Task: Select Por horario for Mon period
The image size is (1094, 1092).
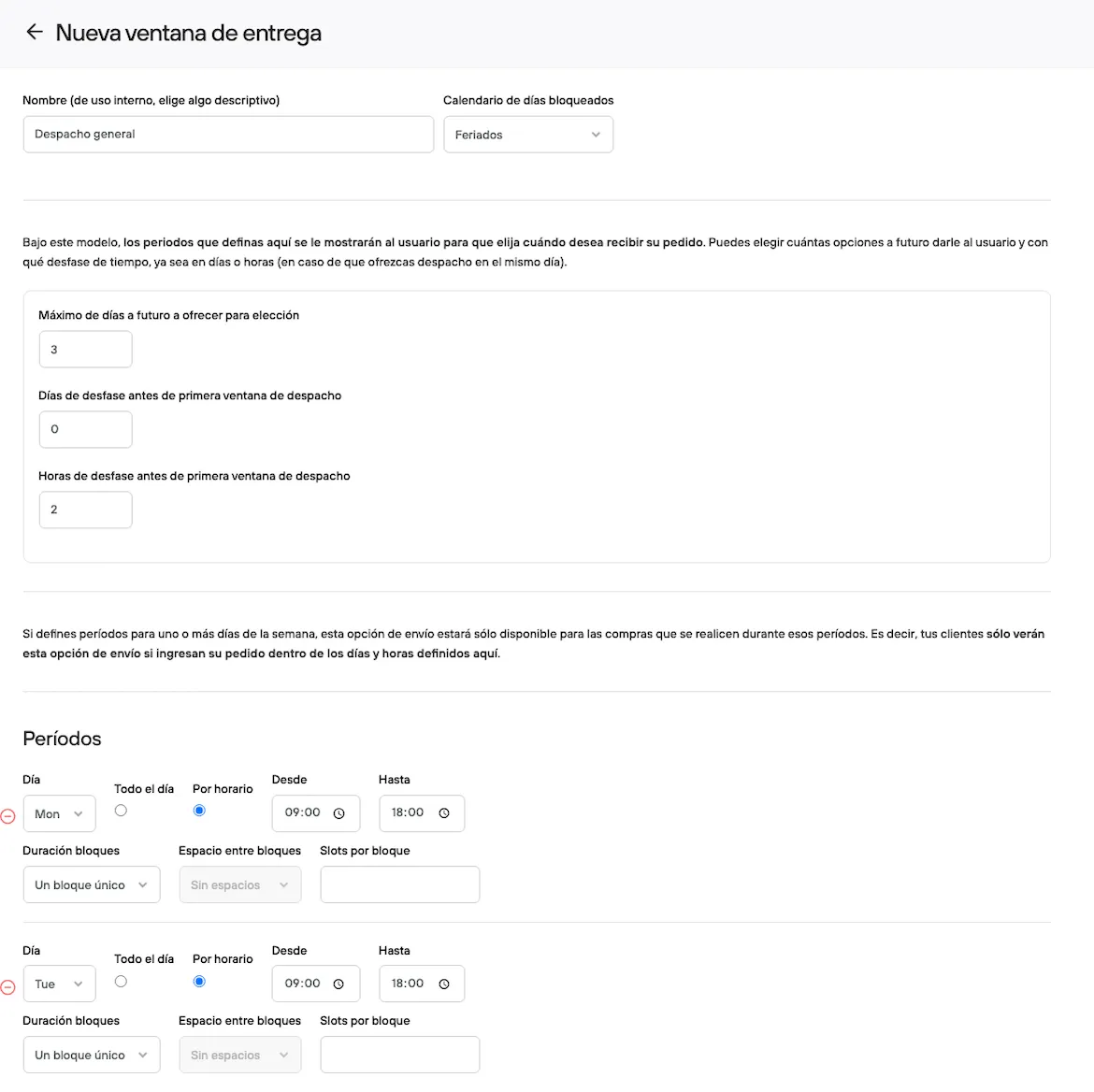Action: click(199, 811)
